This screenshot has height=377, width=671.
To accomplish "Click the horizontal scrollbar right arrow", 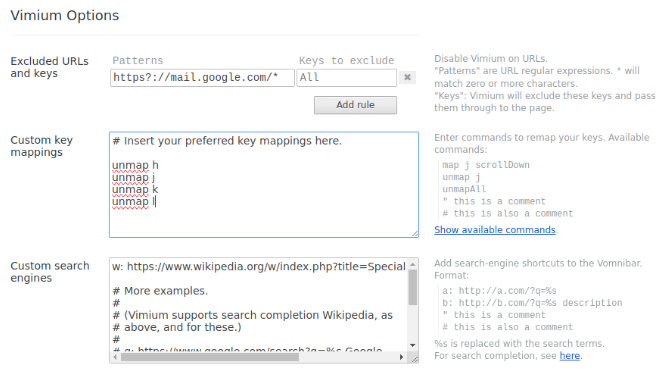I will coord(401,357).
